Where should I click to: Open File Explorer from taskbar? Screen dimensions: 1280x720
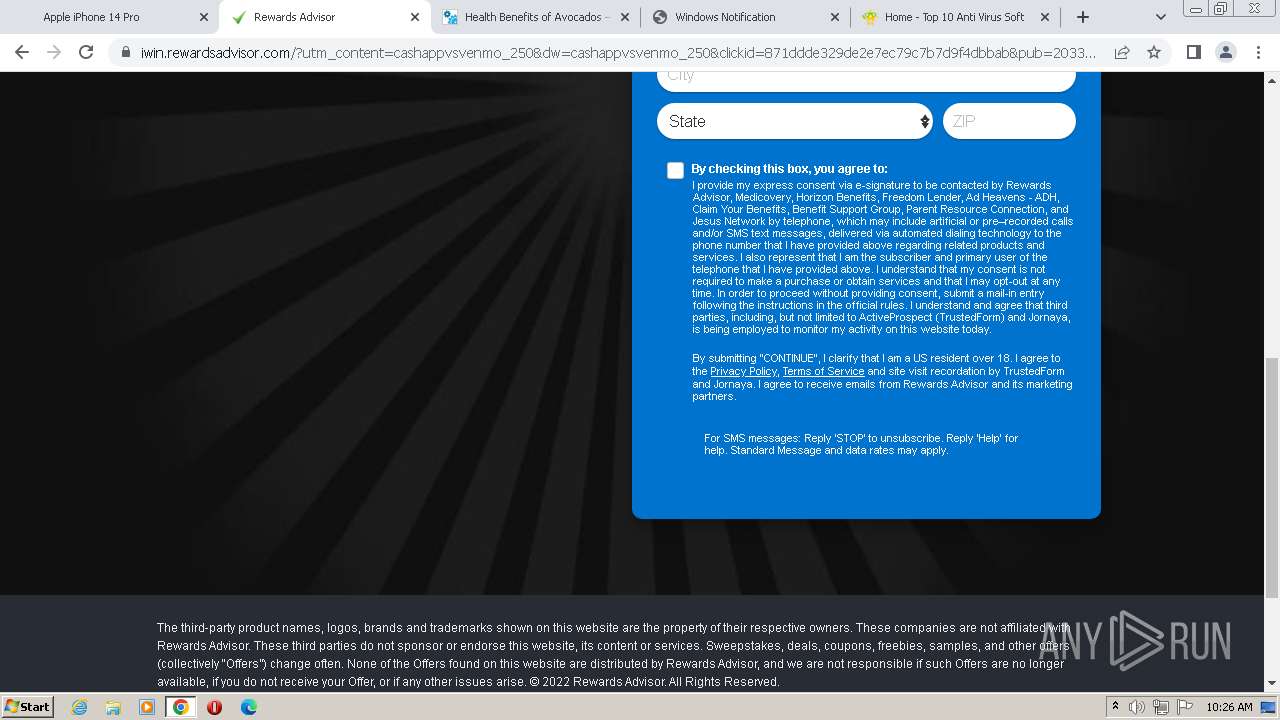click(x=113, y=707)
